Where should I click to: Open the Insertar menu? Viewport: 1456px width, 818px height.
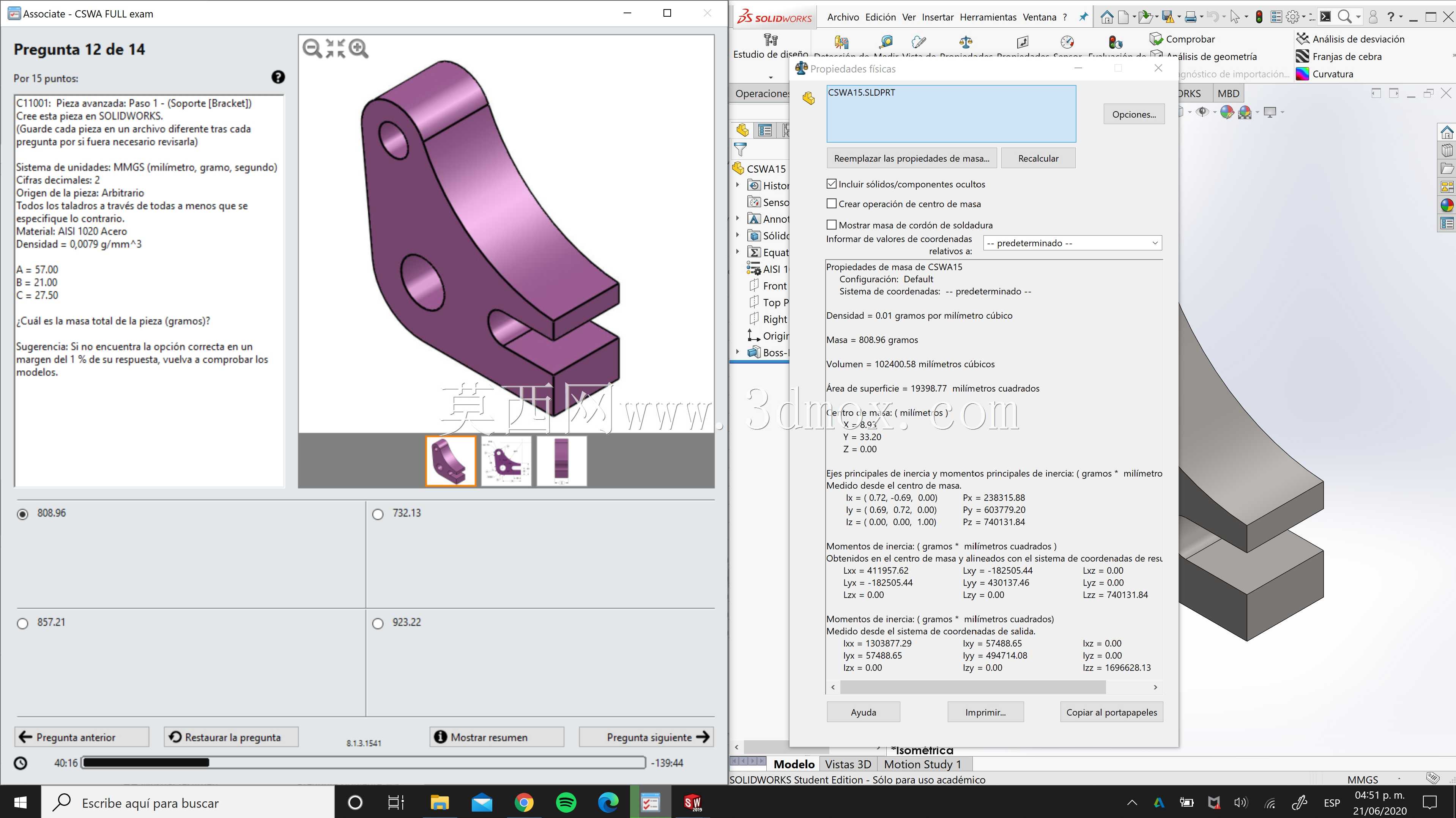(938, 17)
